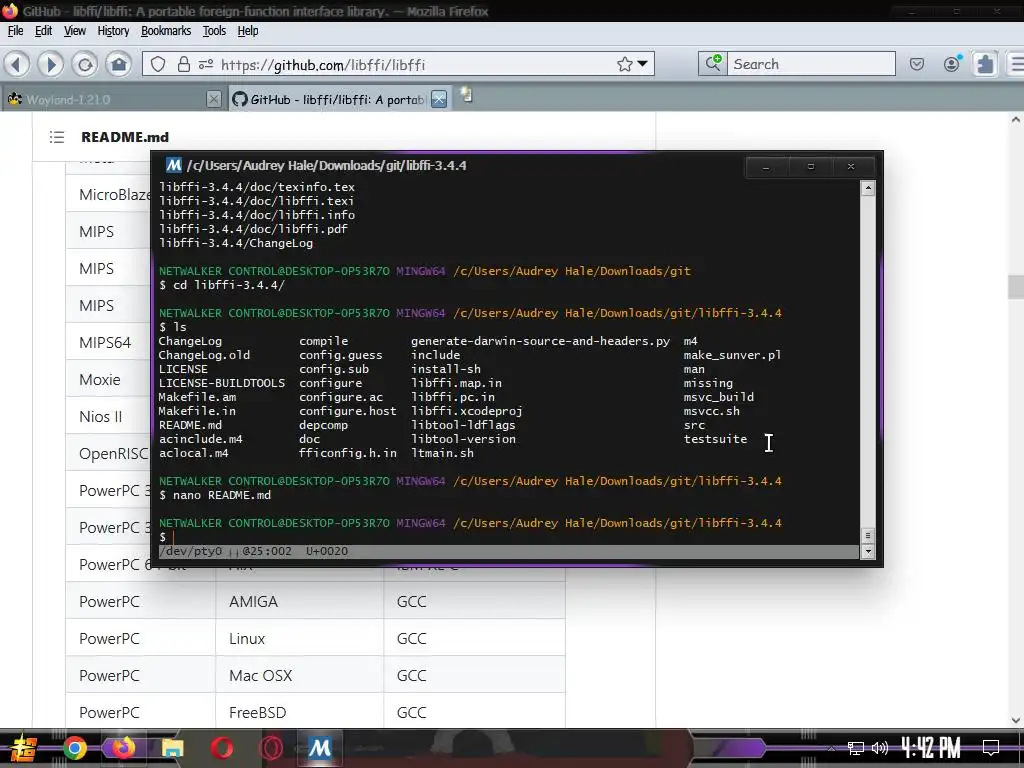The image size is (1024, 768).
Task: Open Edit menu
Action: point(44,31)
